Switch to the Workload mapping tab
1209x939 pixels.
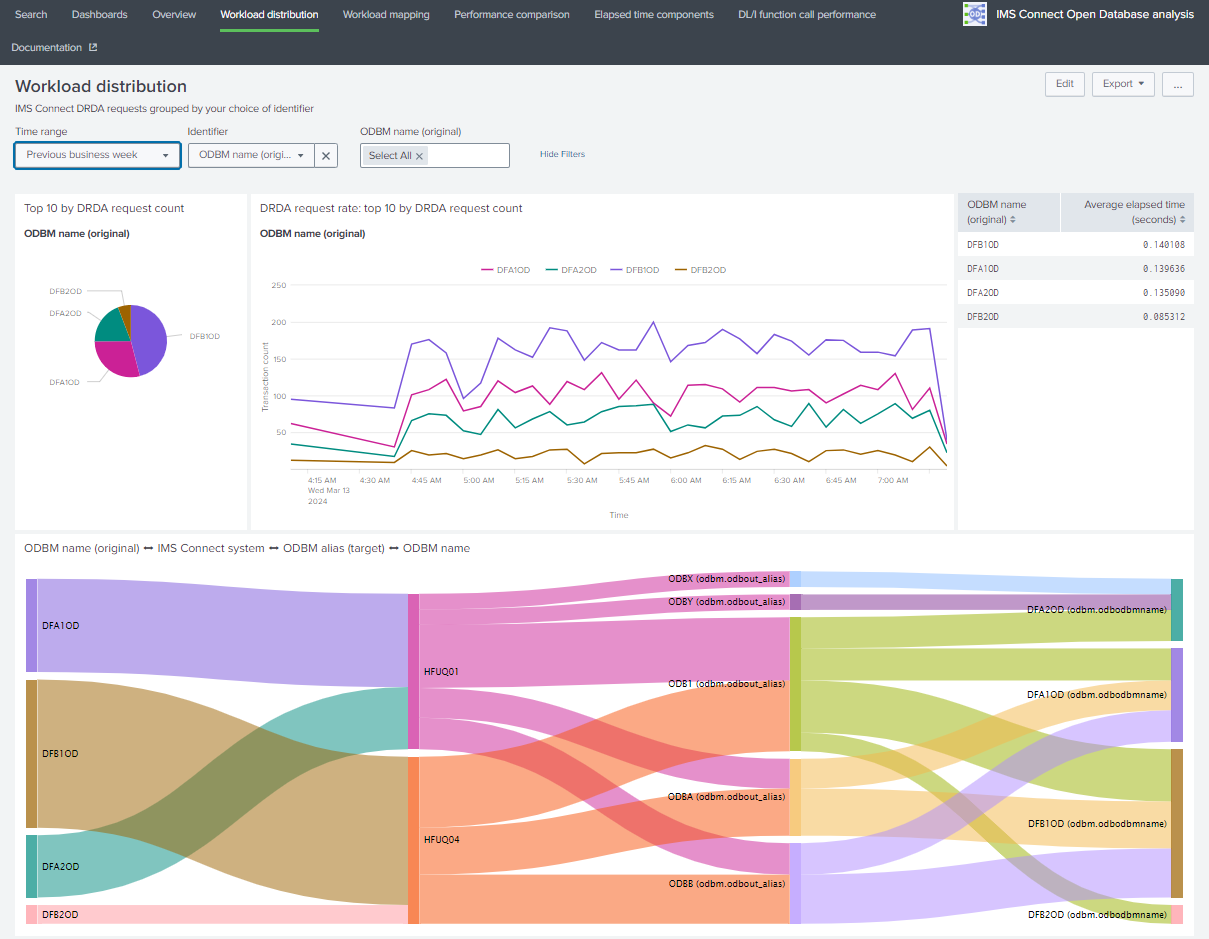coord(386,15)
